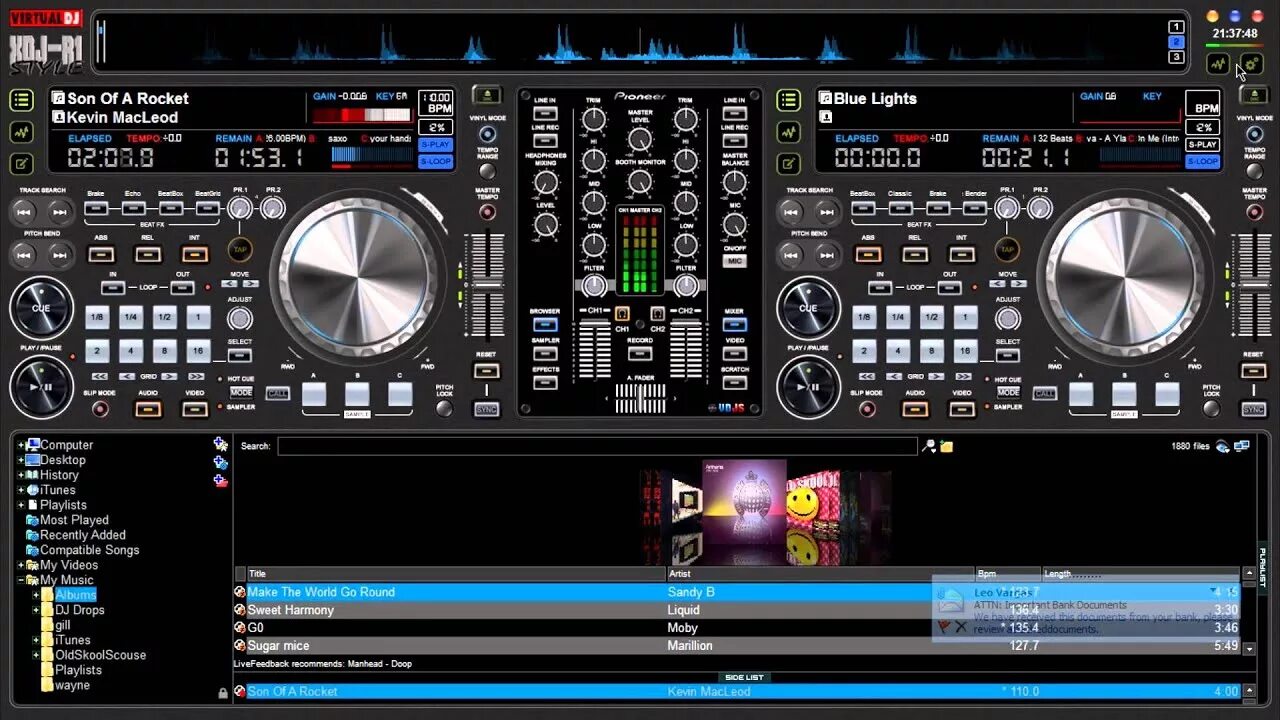Click search options icon beside search bar
Screen dimensions: 1280x720
[x=929, y=446]
